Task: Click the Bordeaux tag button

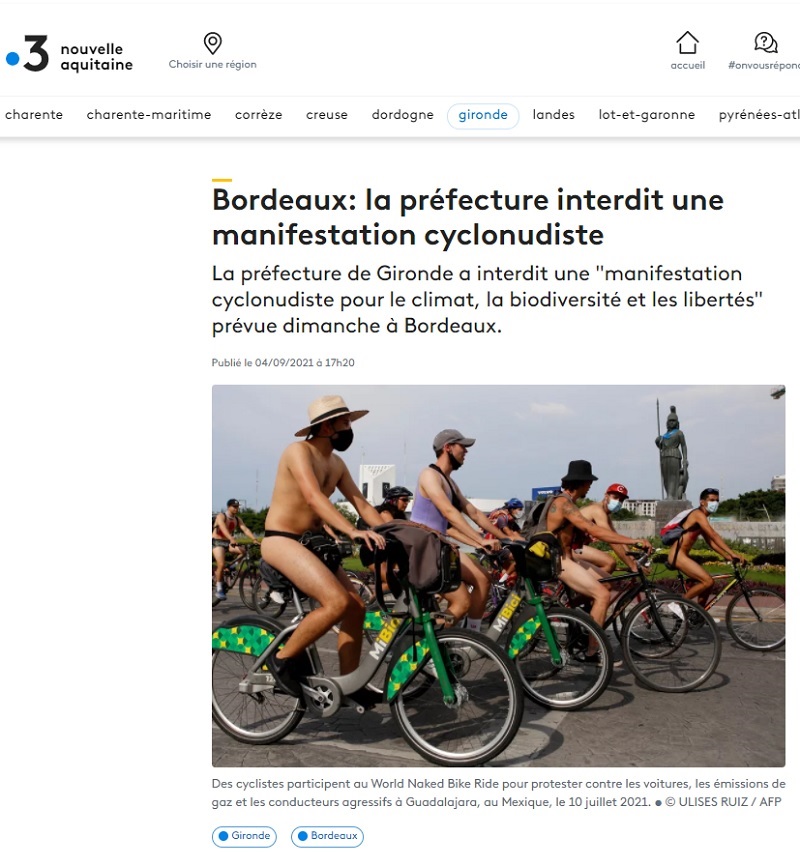Action: pyautogui.click(x=327, y=836)
